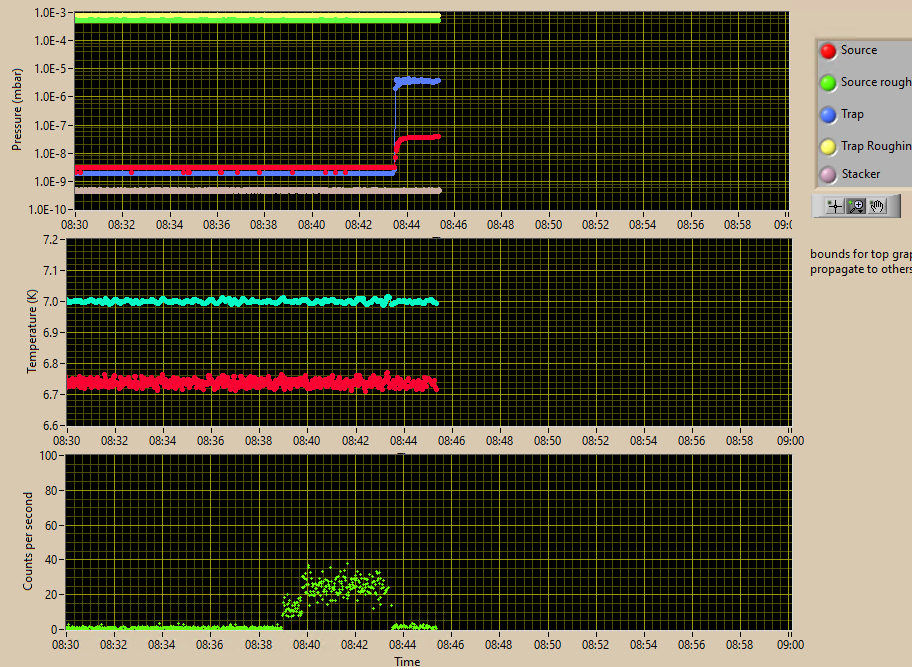This screenshot has height=667, width=912.
Task: Click 1.0E-8 on pressure axis
Action: point(51,154)
